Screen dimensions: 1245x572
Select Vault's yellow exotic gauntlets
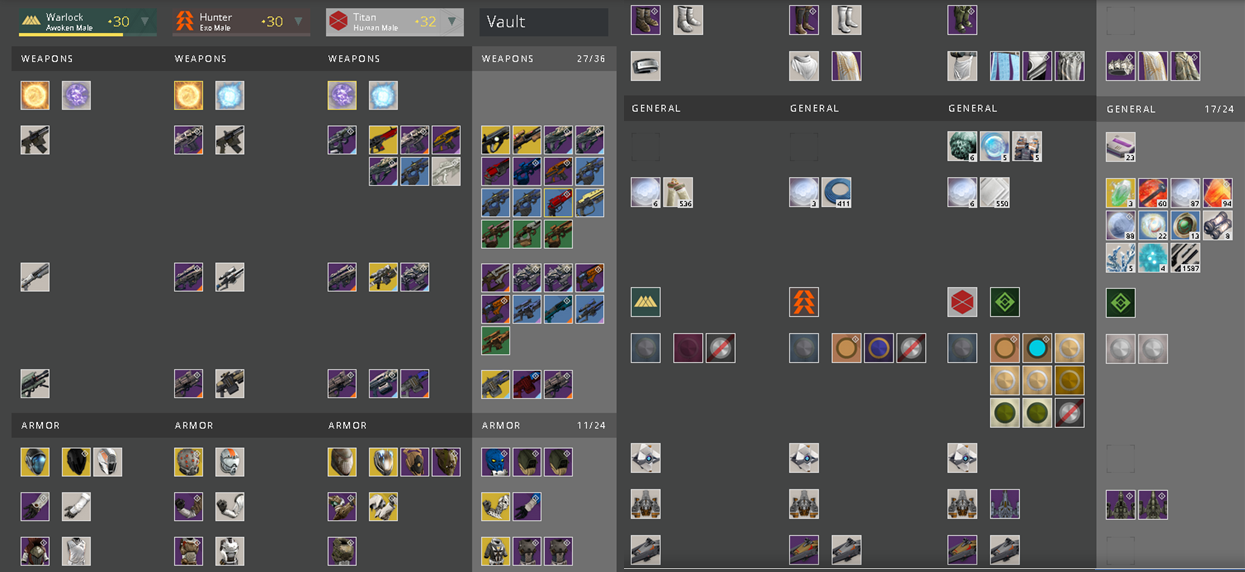coord(495,506)
